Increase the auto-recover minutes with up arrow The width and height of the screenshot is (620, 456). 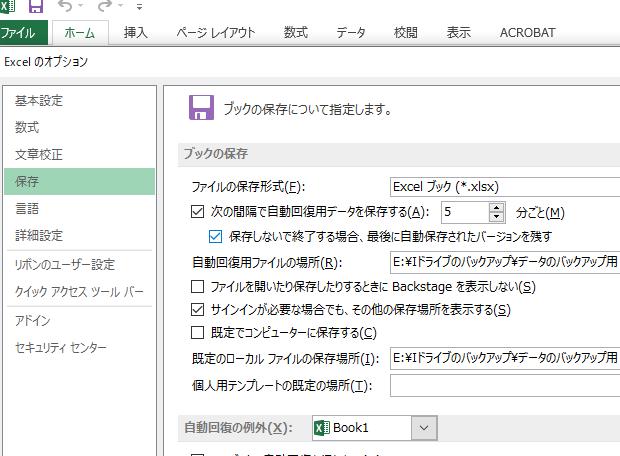click(x=497, y=207)
